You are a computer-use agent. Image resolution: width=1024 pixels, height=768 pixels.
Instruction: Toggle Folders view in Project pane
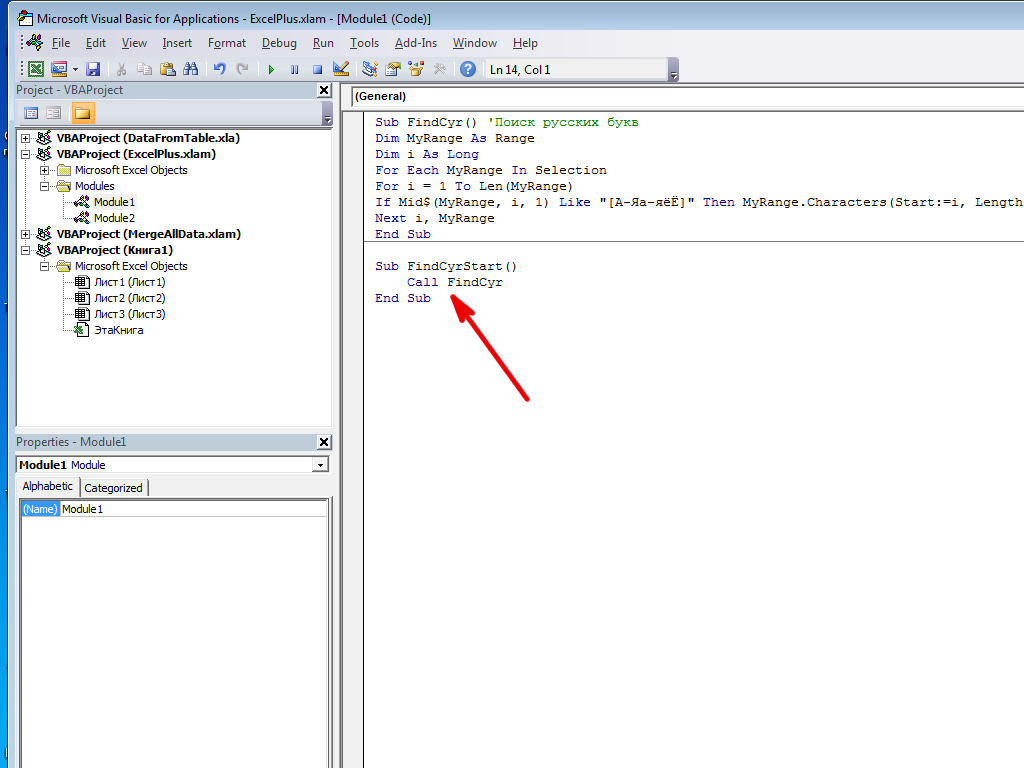[82, 113]
